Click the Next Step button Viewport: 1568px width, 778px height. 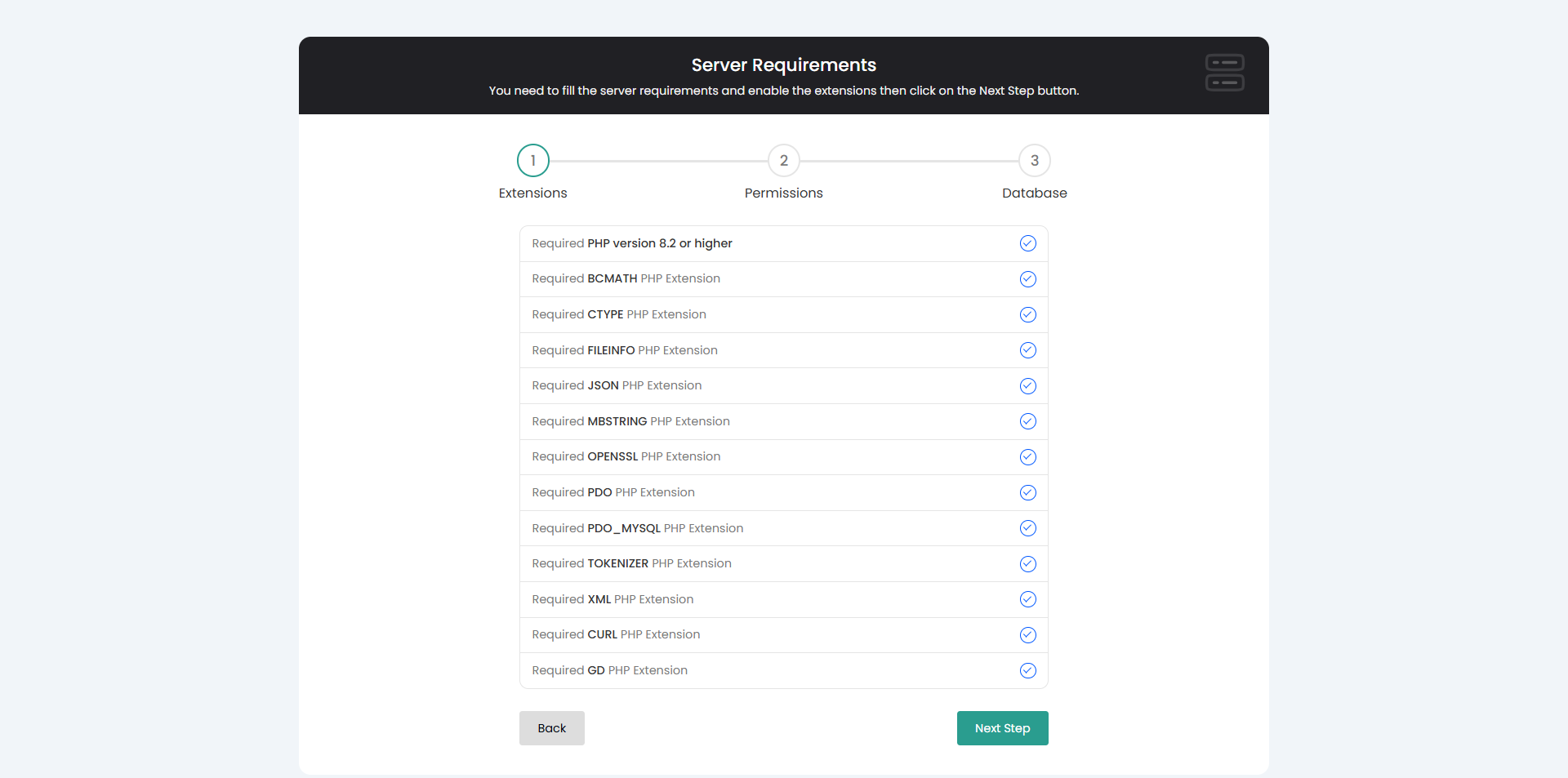pos(1003,728)
